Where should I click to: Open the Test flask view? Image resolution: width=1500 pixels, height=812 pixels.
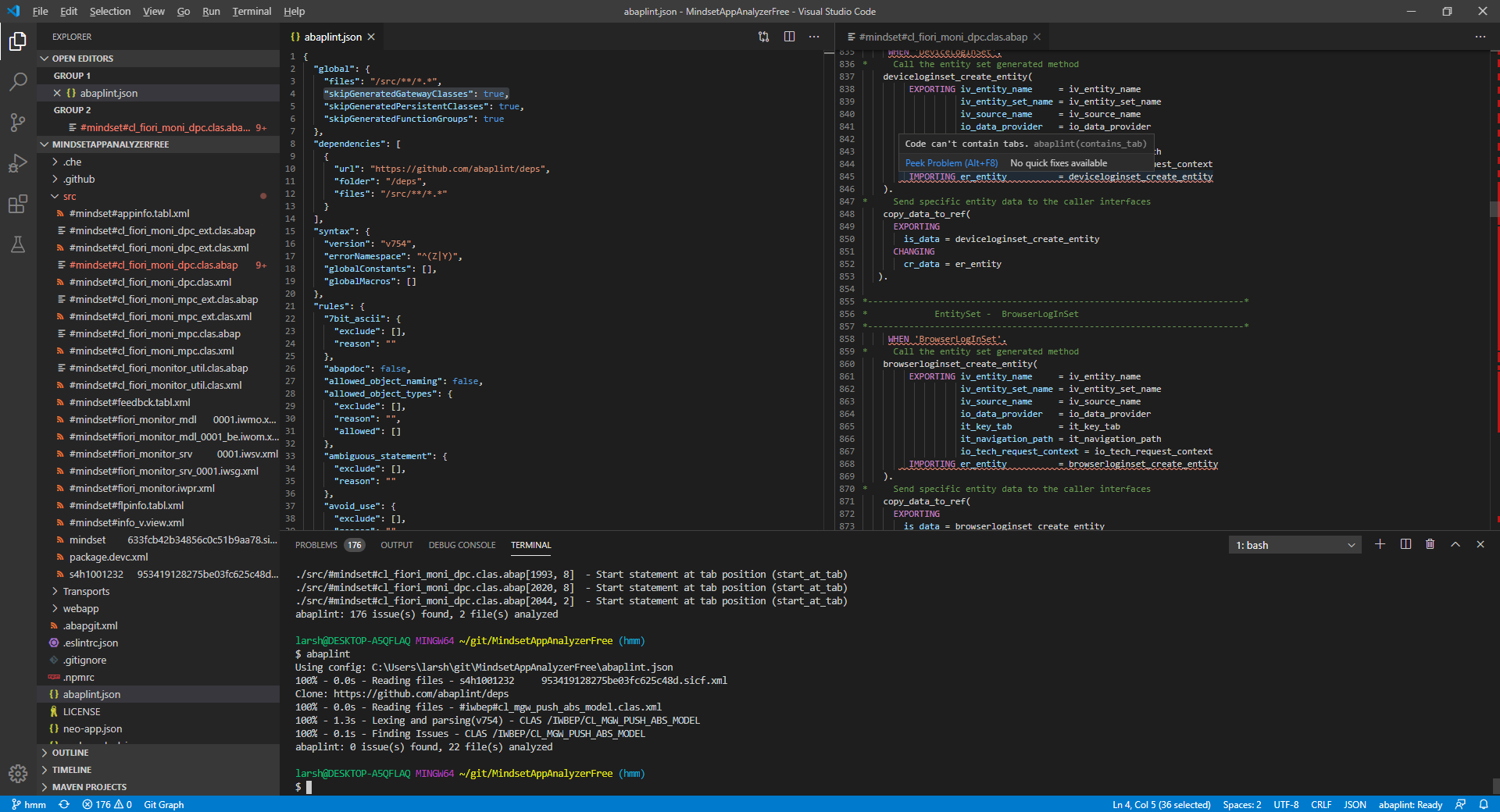tap(18, 245)
